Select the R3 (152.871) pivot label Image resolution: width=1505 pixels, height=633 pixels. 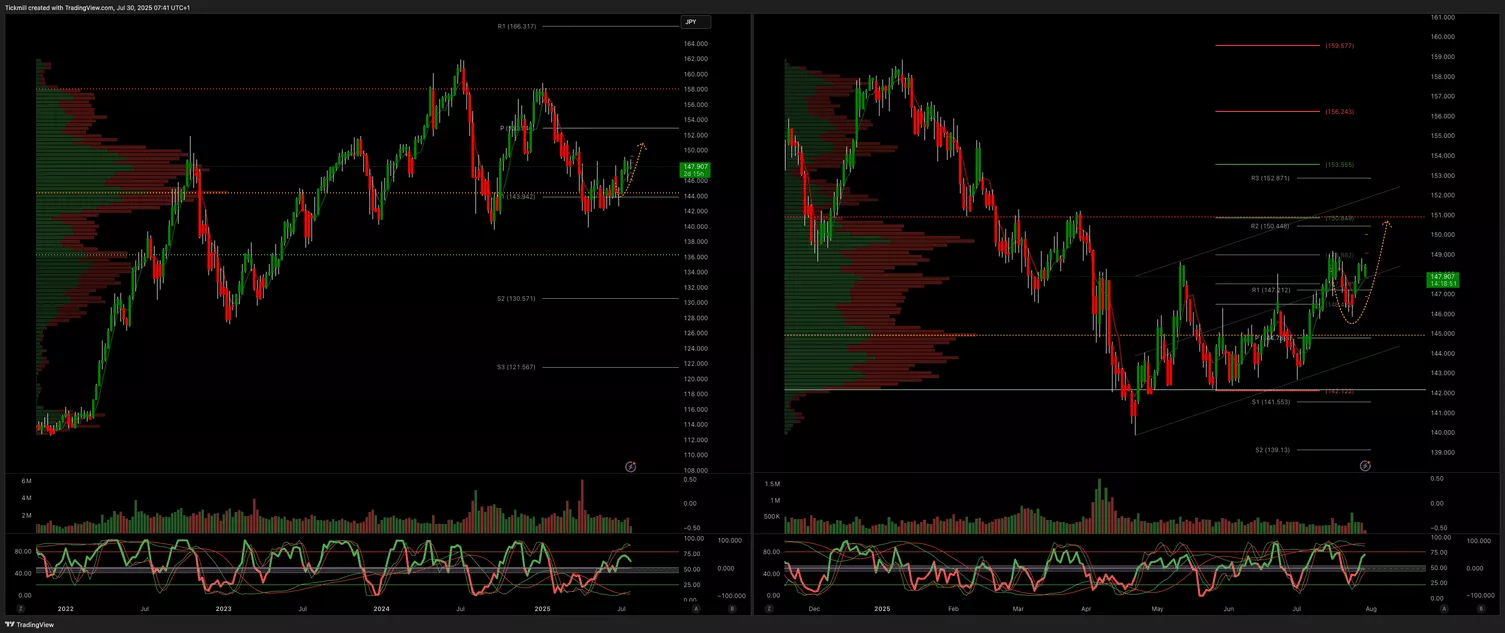[x=1269, y=178]
